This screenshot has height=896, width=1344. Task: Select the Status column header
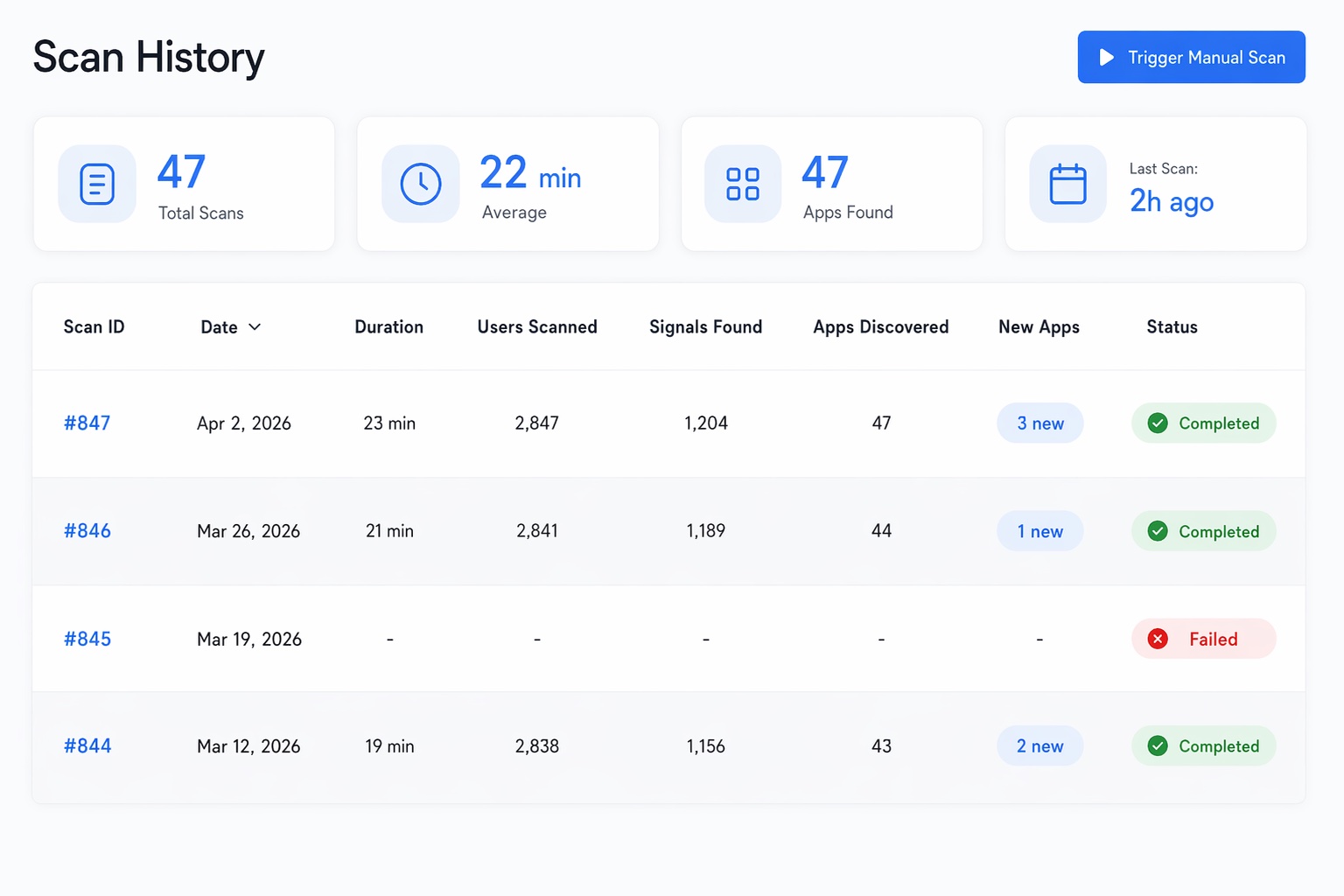pyautogui.click(x=1172, y=327)
